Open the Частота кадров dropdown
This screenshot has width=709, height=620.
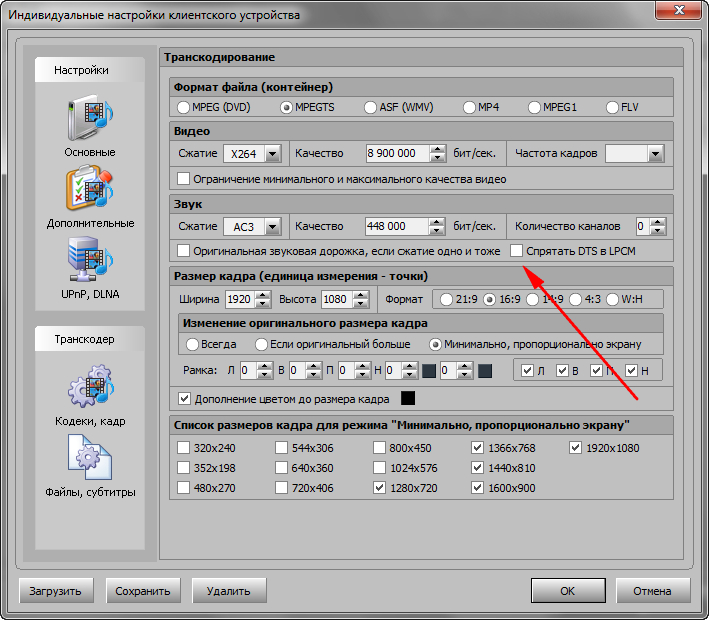[x=655, y=154]
